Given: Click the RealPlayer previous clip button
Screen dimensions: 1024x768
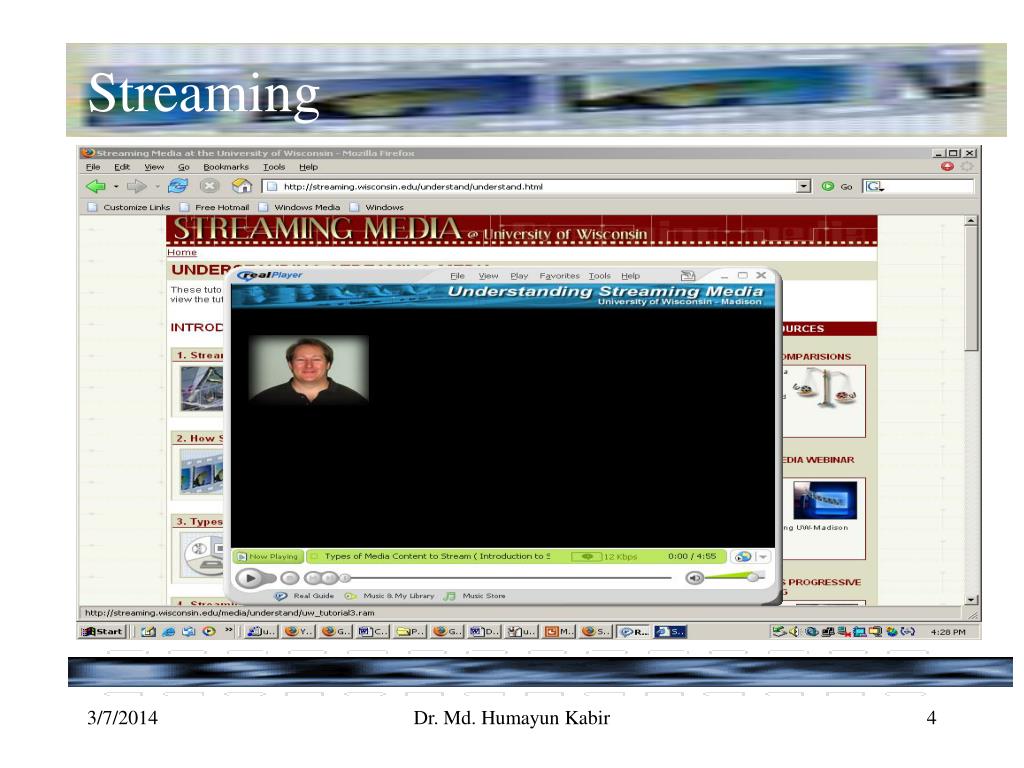Looking at the screenshot, I should click(312, 578).
